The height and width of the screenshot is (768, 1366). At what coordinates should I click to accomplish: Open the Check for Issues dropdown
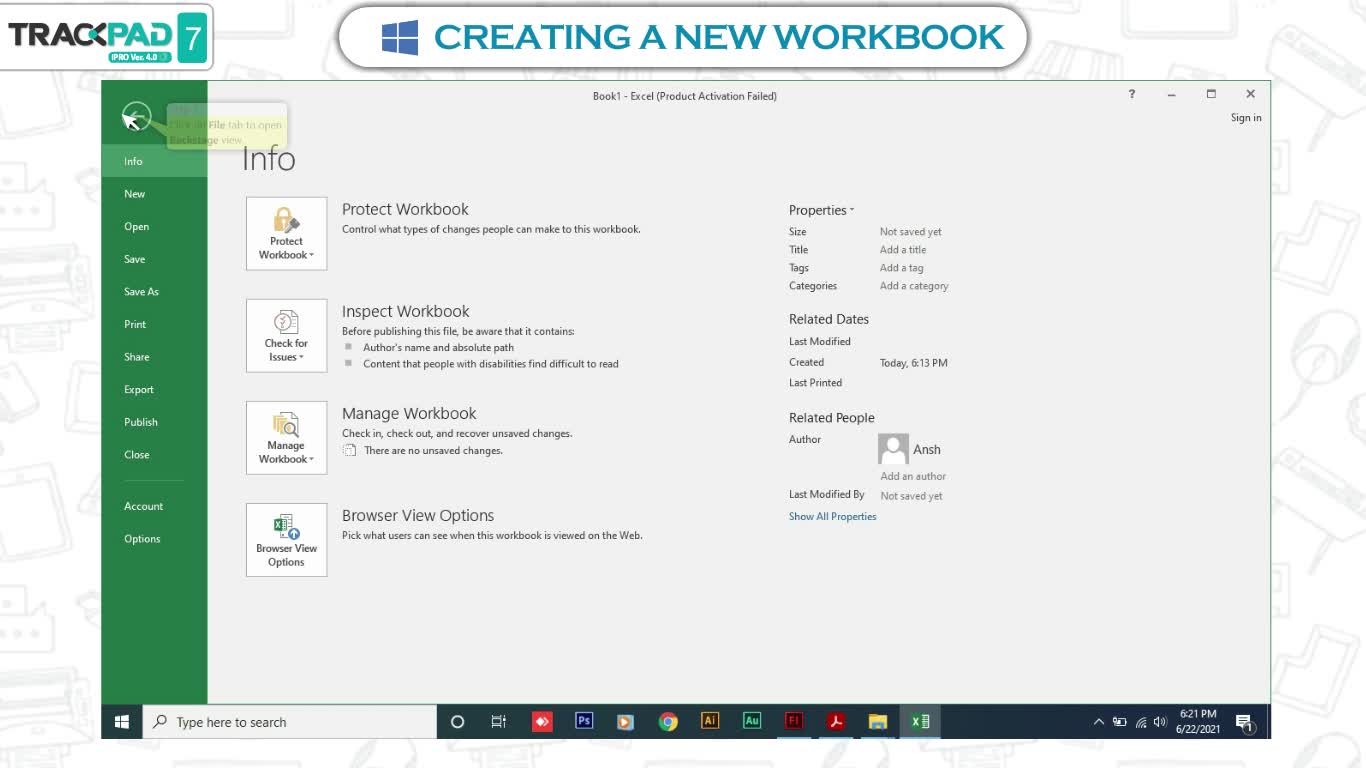[x=286, y=335]
